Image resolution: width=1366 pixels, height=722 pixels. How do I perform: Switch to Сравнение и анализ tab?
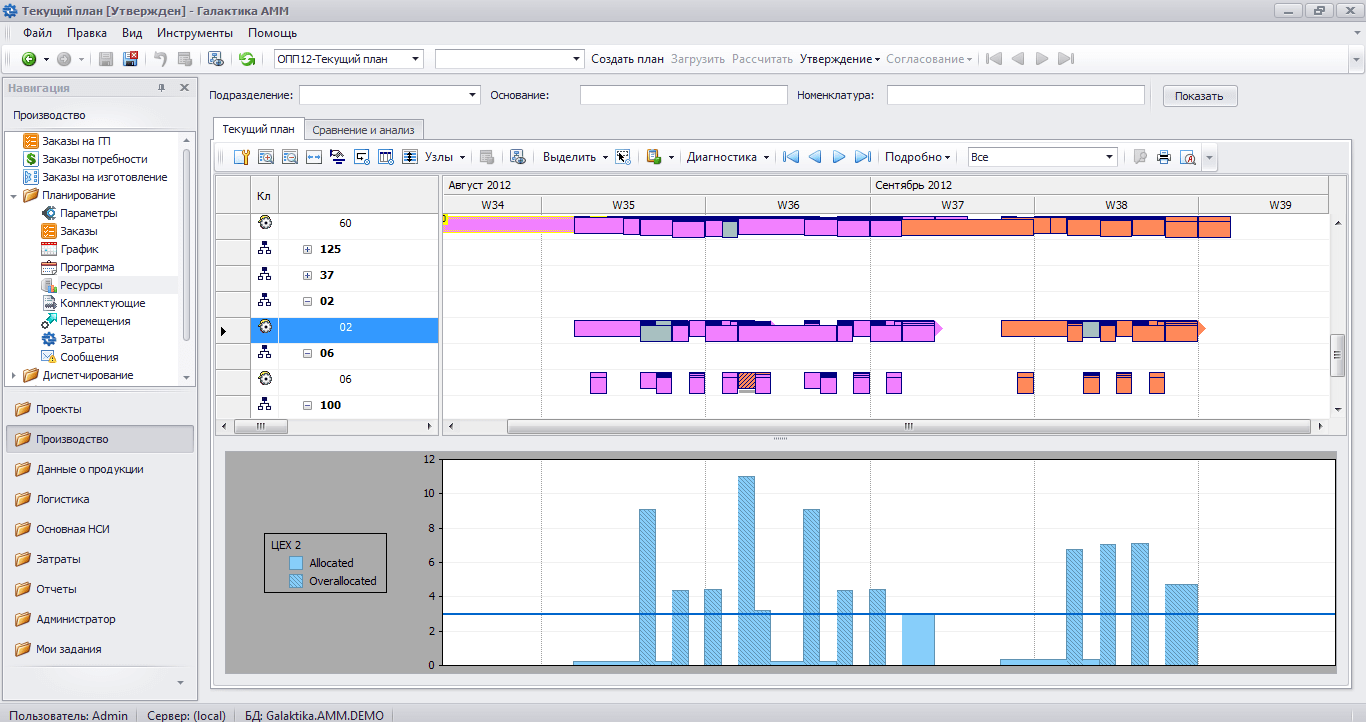[x=364, y=129]
